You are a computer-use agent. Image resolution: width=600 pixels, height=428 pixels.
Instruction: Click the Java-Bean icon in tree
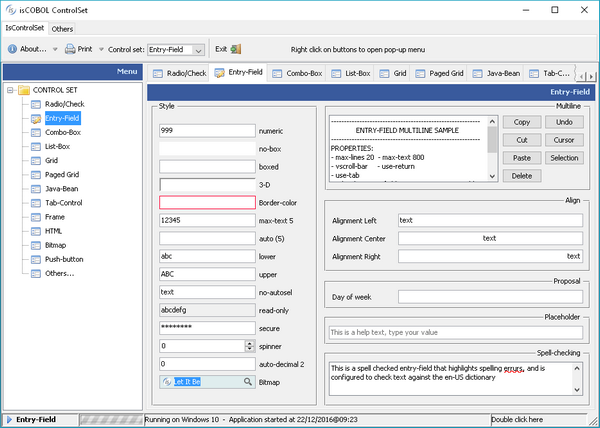click(35, 188)
